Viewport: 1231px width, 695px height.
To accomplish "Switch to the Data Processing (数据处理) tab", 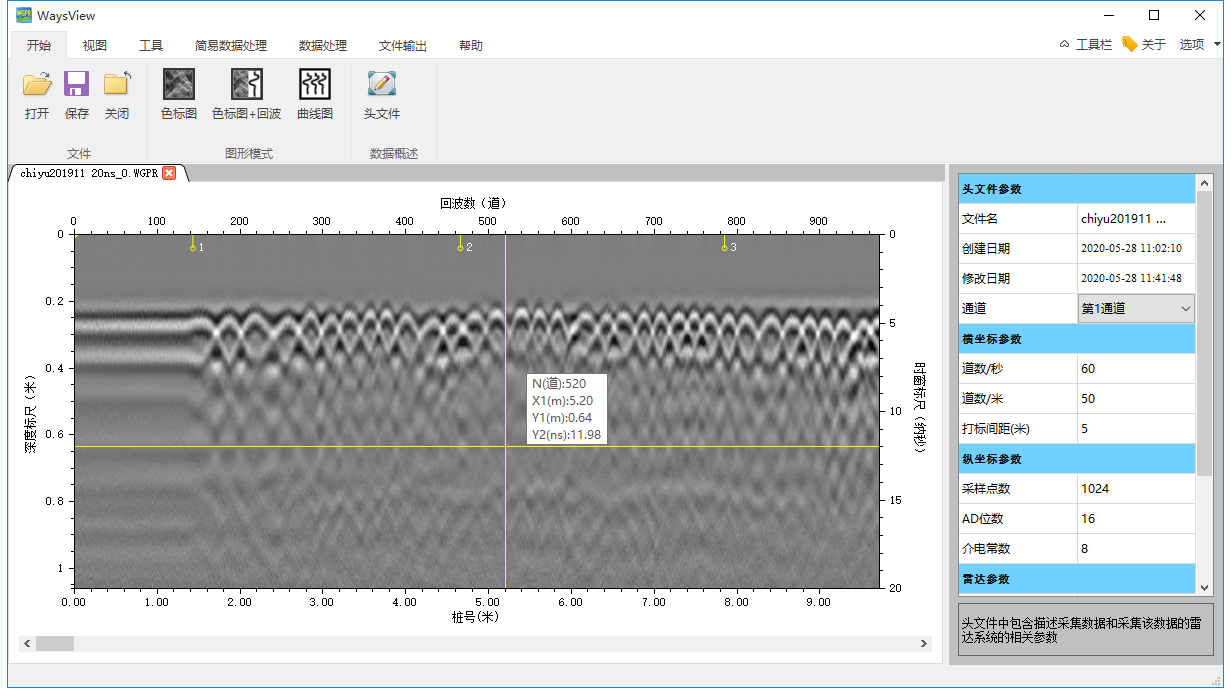I will coord(322,46).
